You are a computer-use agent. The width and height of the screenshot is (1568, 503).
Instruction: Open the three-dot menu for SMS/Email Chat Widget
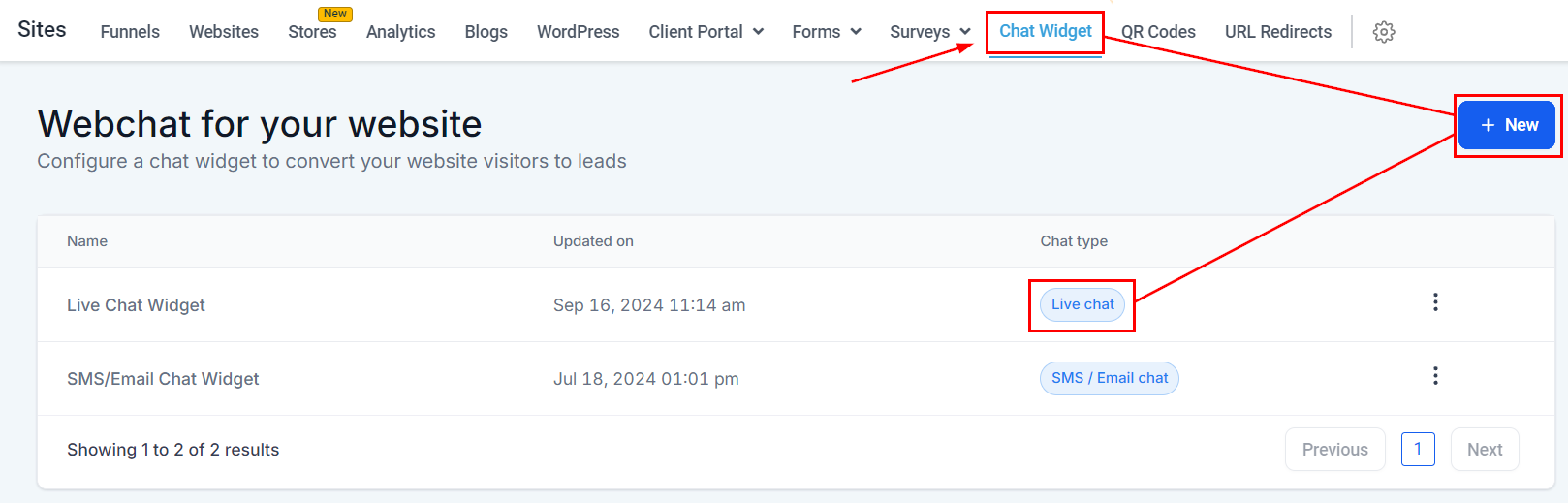(x=1435, y=376)
